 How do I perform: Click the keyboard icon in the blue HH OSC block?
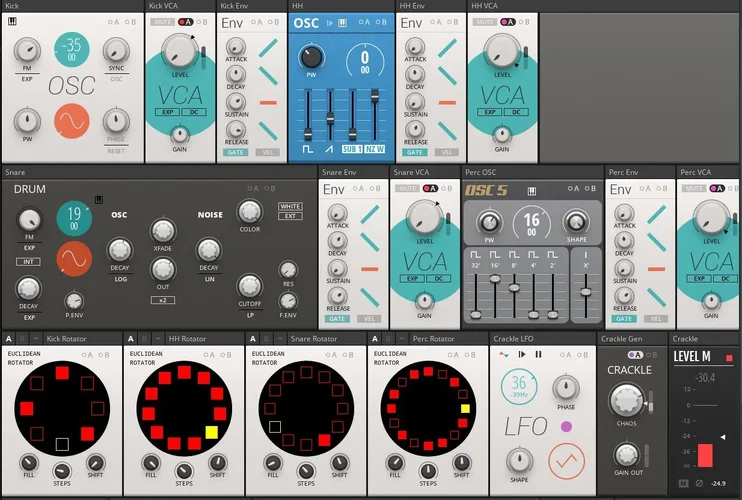pyautogui.click(x=342, y=23)
